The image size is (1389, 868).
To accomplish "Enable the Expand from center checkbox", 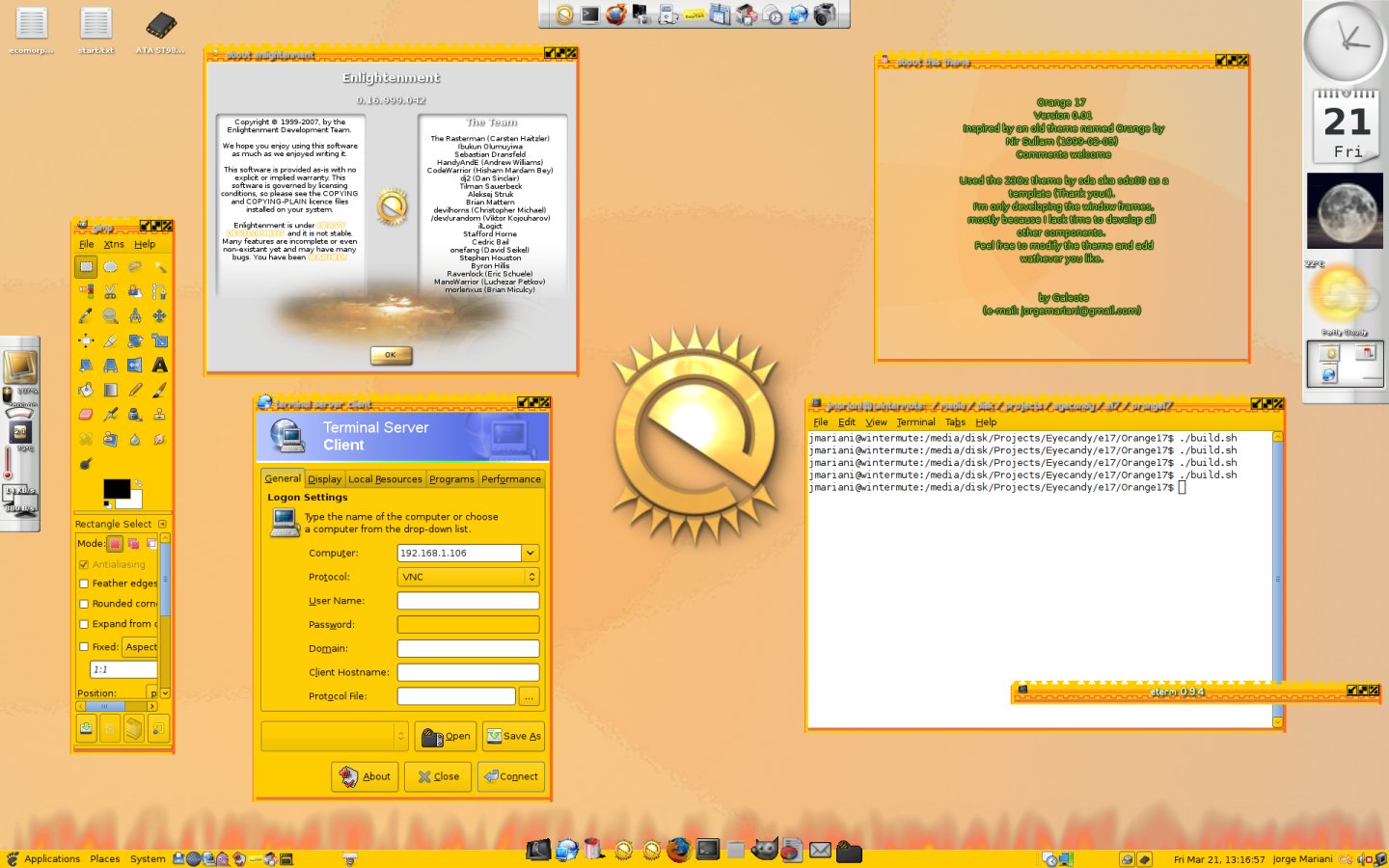I will (x=84, y=624).
